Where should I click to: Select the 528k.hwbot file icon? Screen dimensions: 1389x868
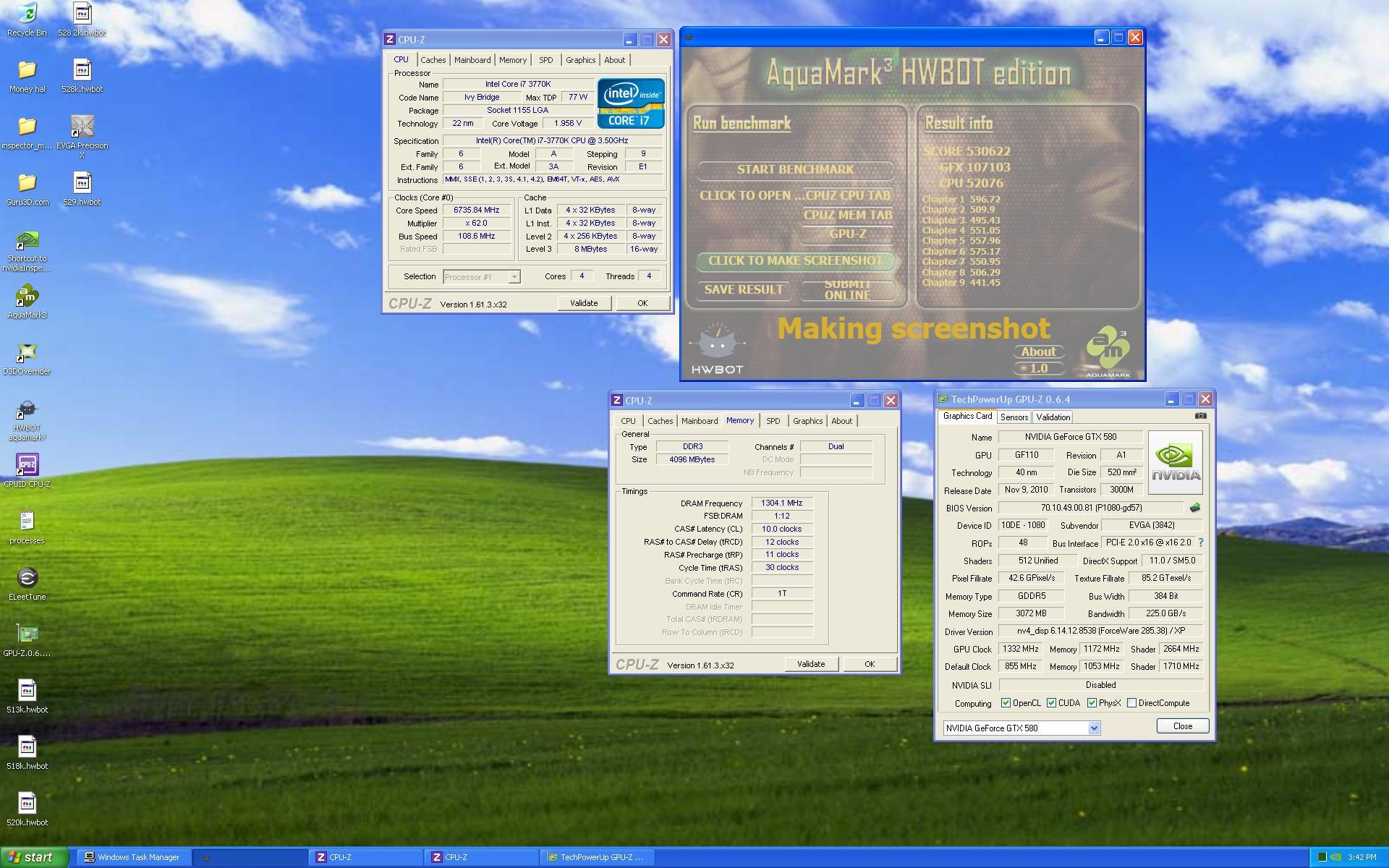(82, 76)
